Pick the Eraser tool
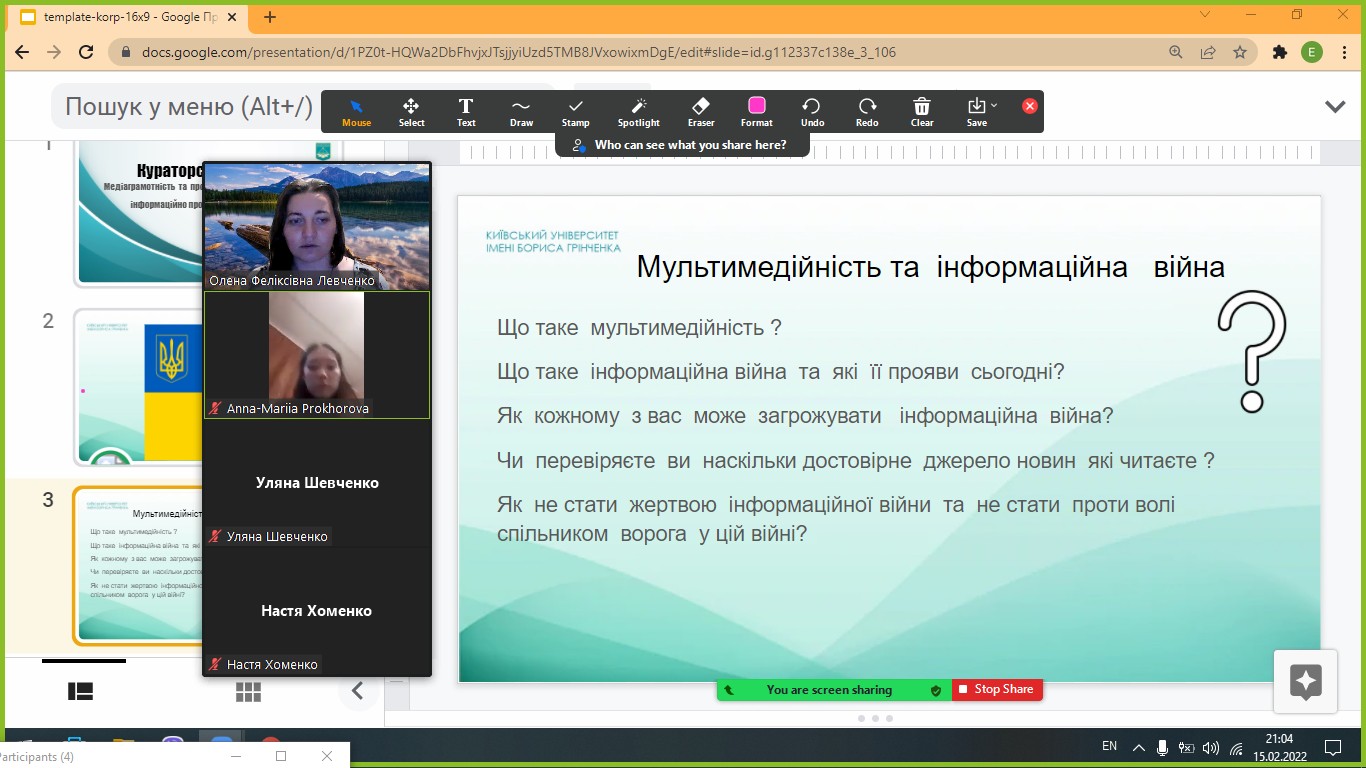This screenshot has height=768, width=1366. tap(701, 111)
